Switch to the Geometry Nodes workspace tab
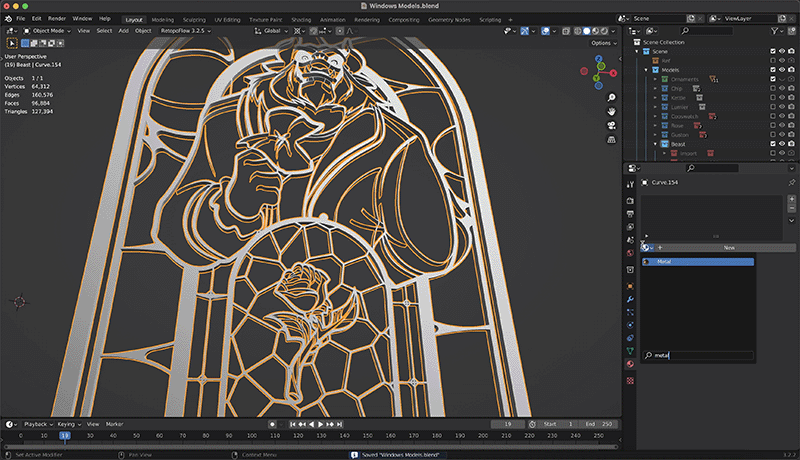Screen dimensions: 800x460 point(449,20)
